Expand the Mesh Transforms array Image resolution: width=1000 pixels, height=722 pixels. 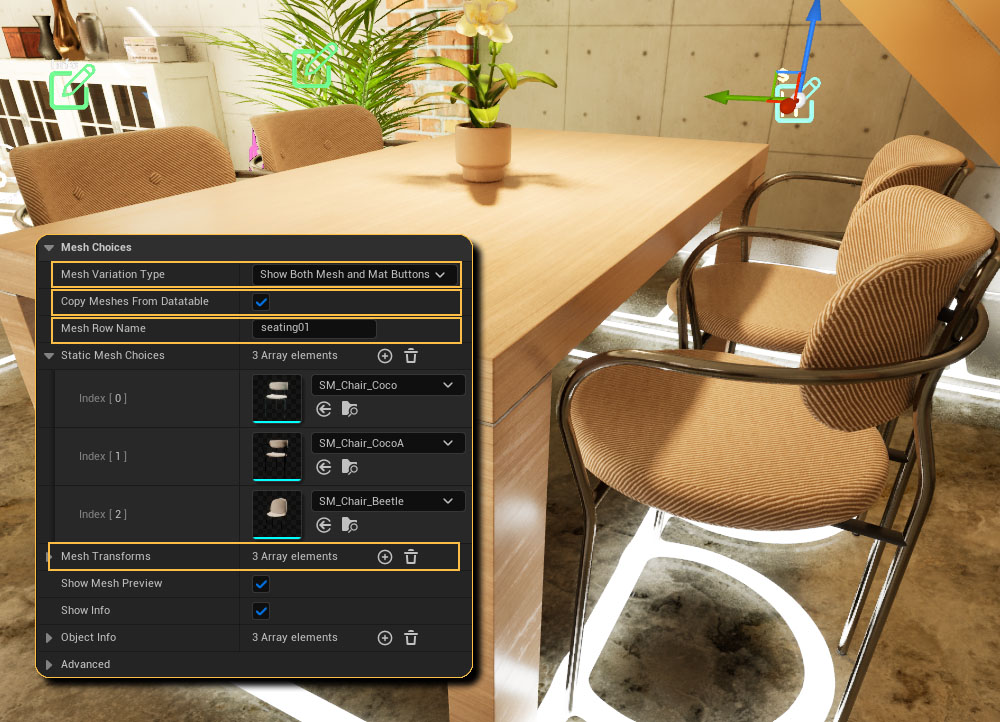point(49,557)
